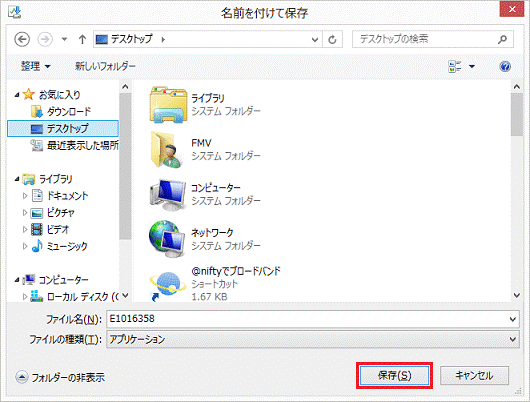Go forward with the right arrow button

(45, 40)
